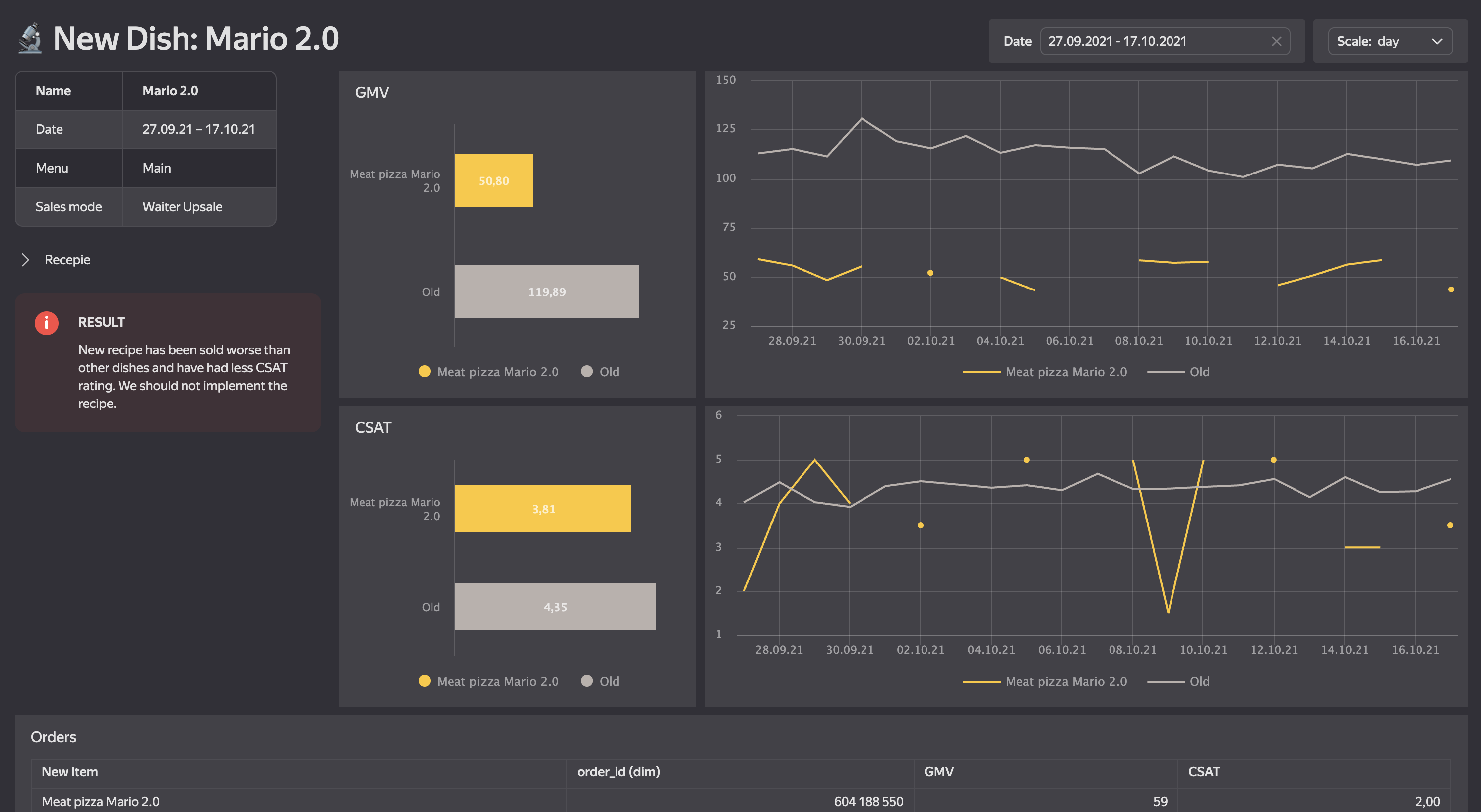
Task: Click the microscope icon beside the title
Action: coord(30,39)
